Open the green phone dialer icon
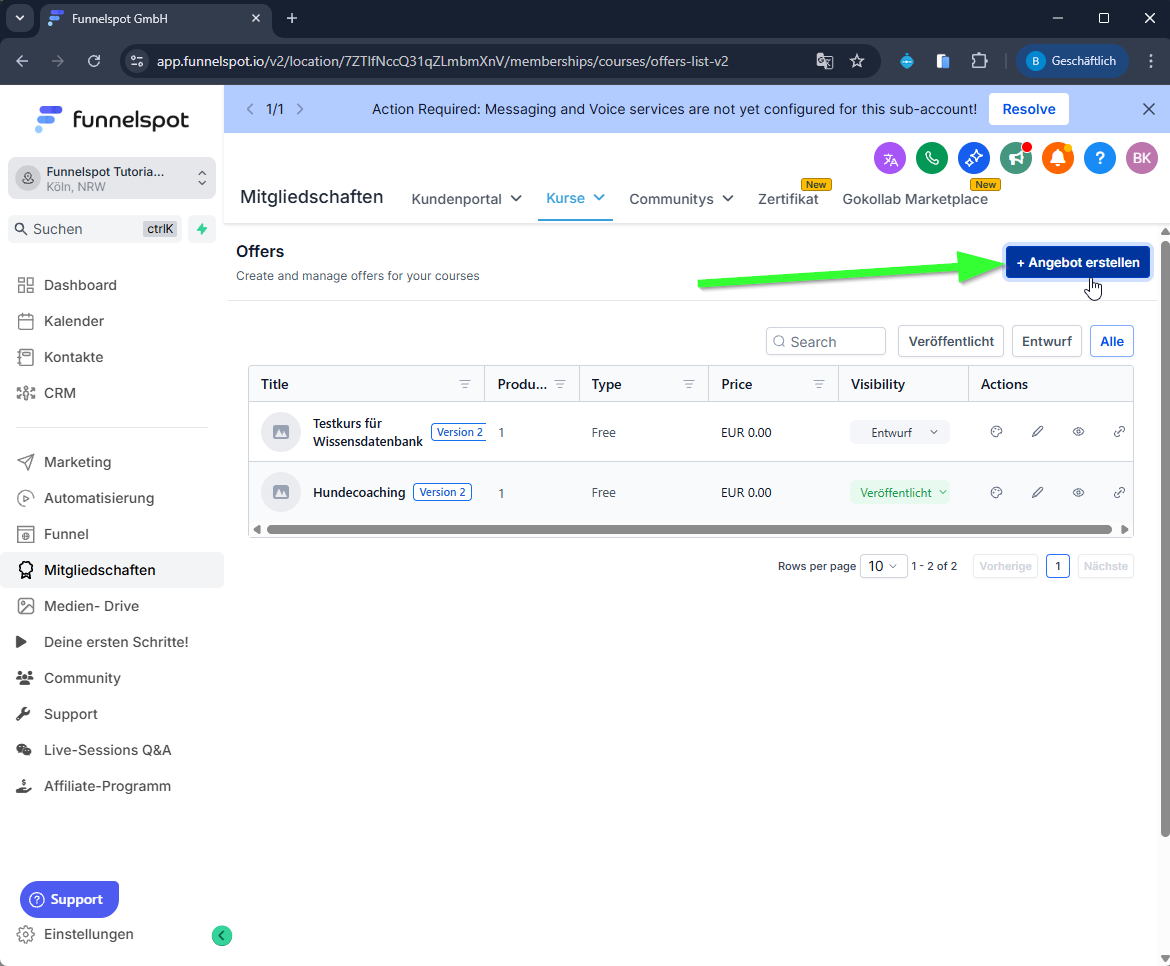1170x966 pixels. pyautogui.click(x=932, y=158)
